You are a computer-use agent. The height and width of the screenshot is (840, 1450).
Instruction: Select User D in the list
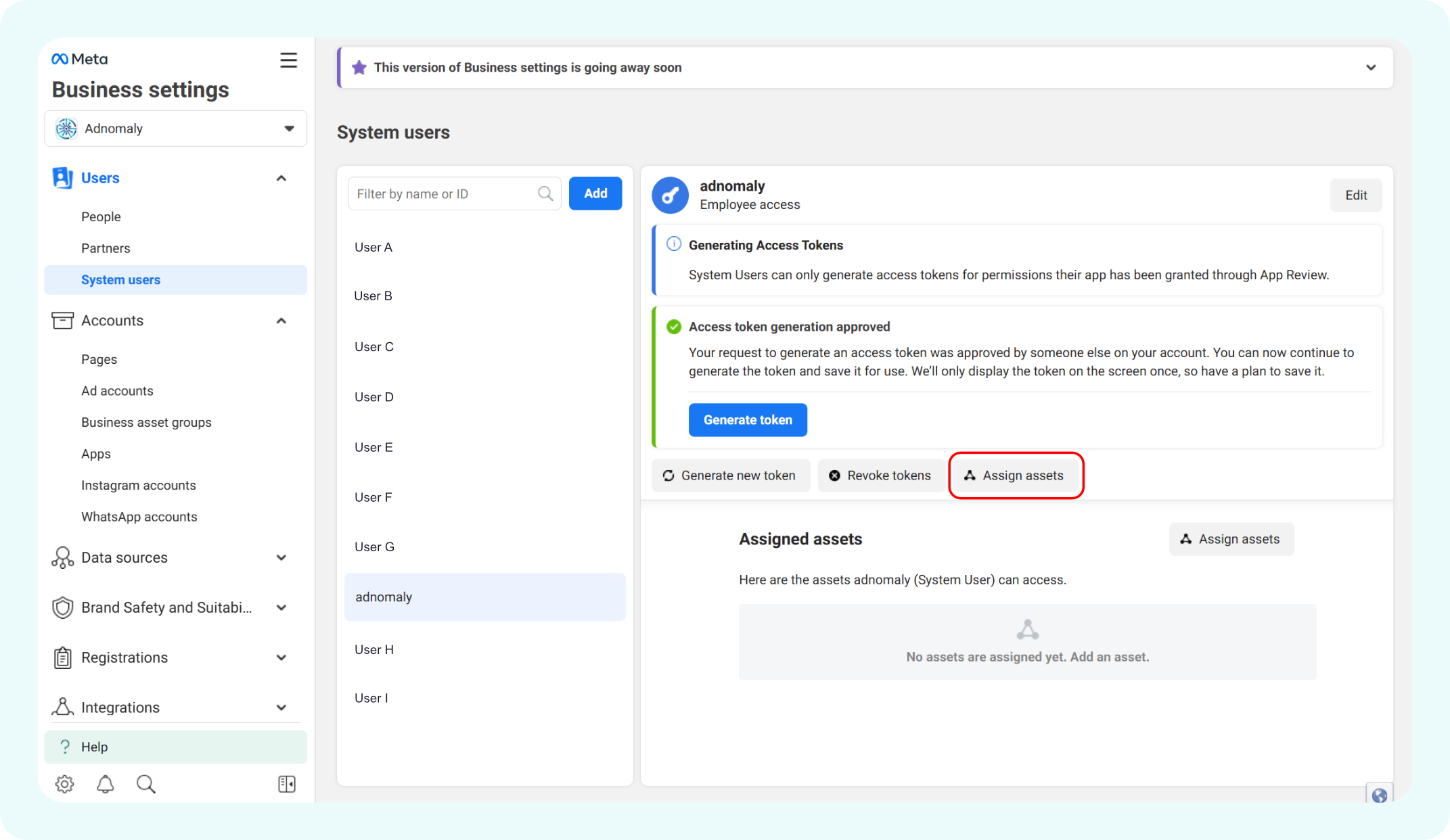(x=374, y=397)
